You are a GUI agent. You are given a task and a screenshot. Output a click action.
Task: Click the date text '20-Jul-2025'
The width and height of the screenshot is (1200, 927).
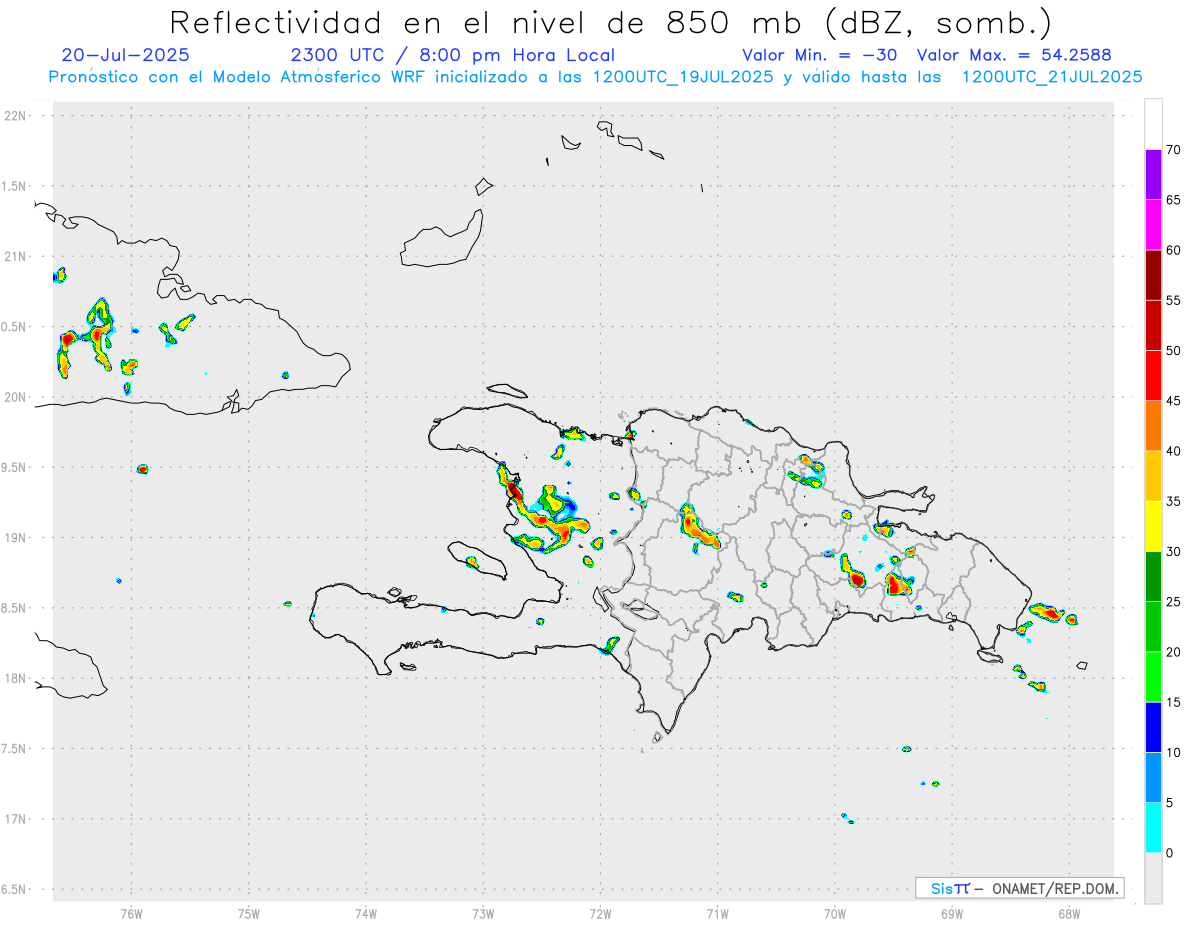click(125, 55)
